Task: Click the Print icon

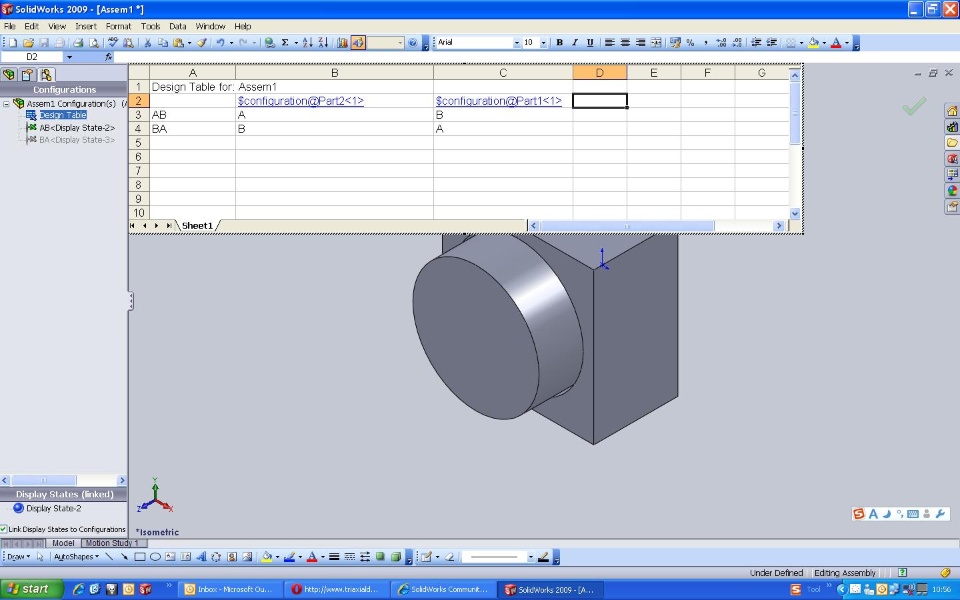Action: pos(78,43)
